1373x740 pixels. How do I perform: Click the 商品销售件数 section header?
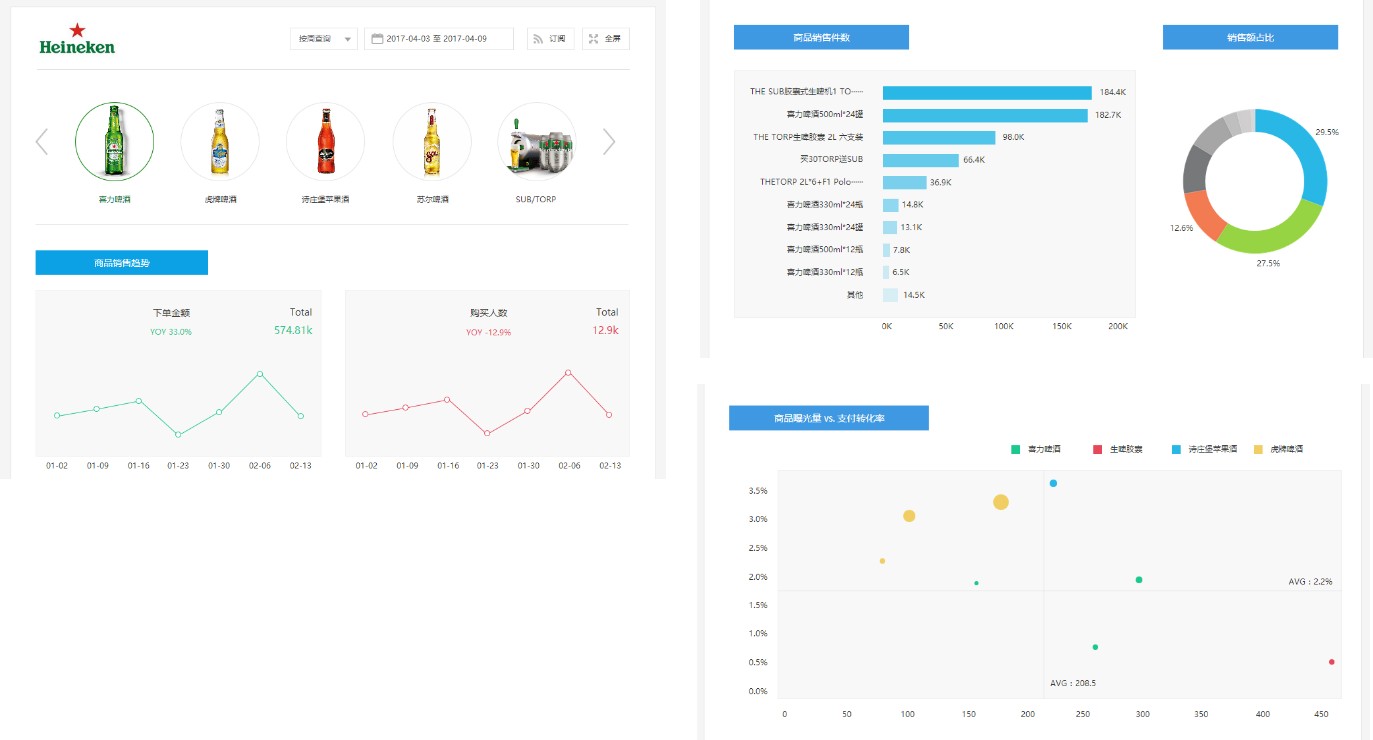(821, 37)
